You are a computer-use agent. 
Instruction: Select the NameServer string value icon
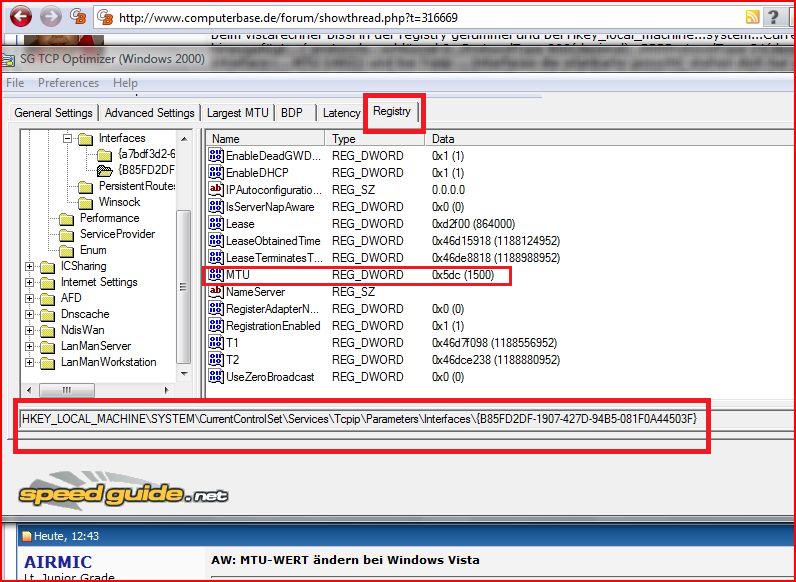(216, 292)
